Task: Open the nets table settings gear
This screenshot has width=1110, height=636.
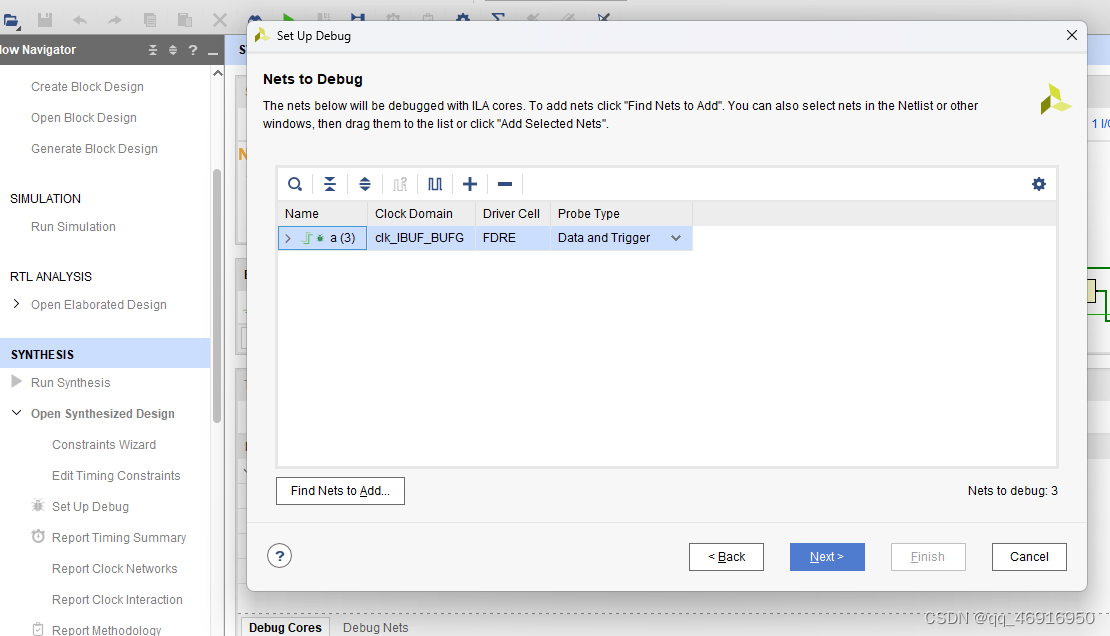Action: pyautogui.click(x=1039, y=184)
